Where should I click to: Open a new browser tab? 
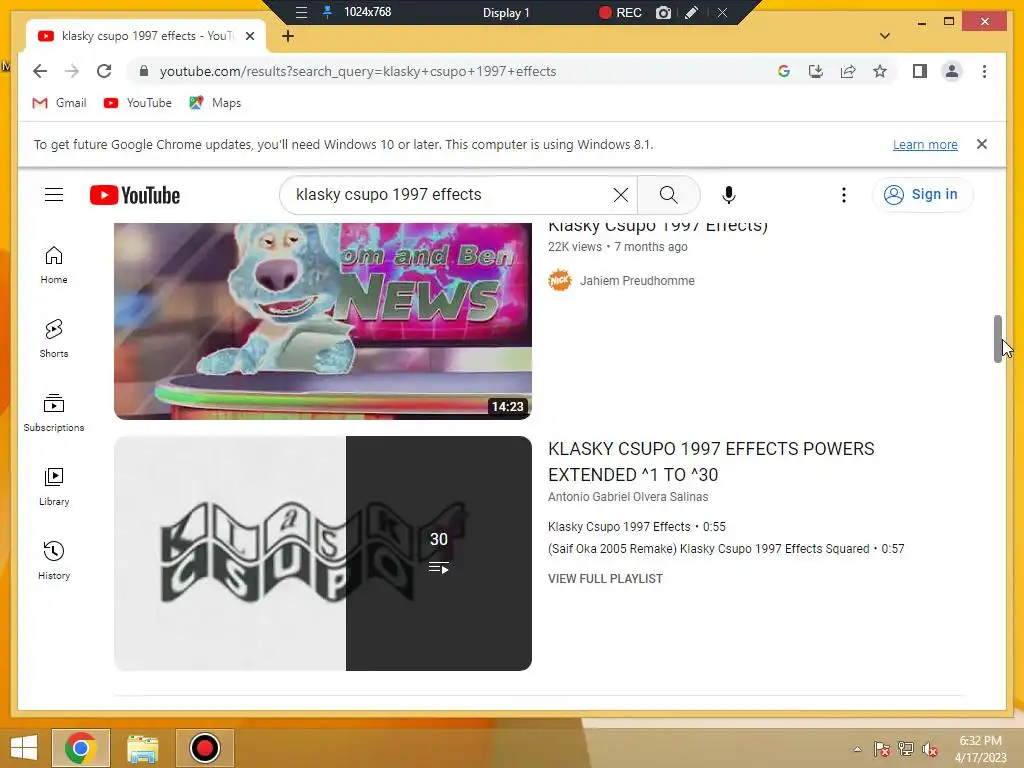(288, 36)
